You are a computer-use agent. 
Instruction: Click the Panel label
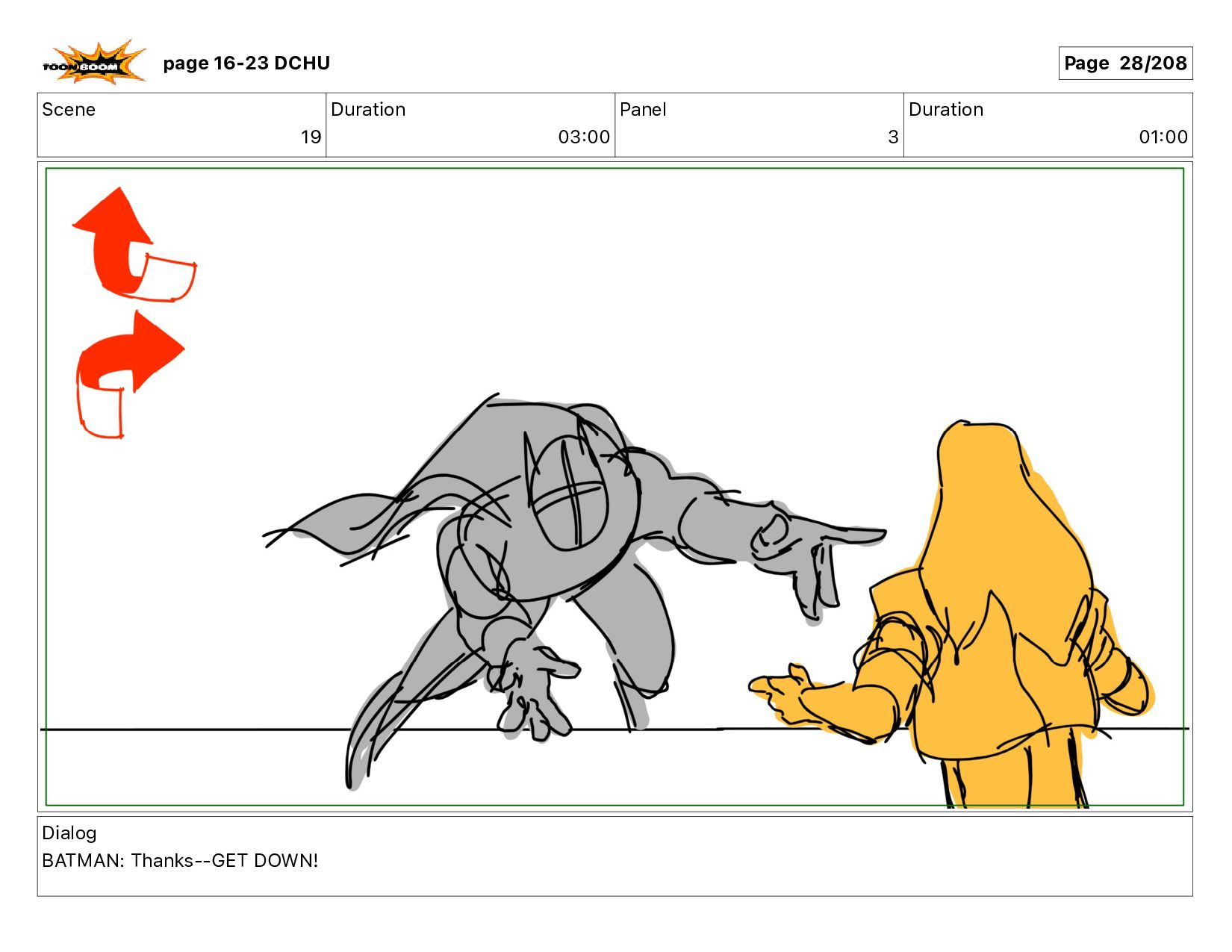pos(643,110)
